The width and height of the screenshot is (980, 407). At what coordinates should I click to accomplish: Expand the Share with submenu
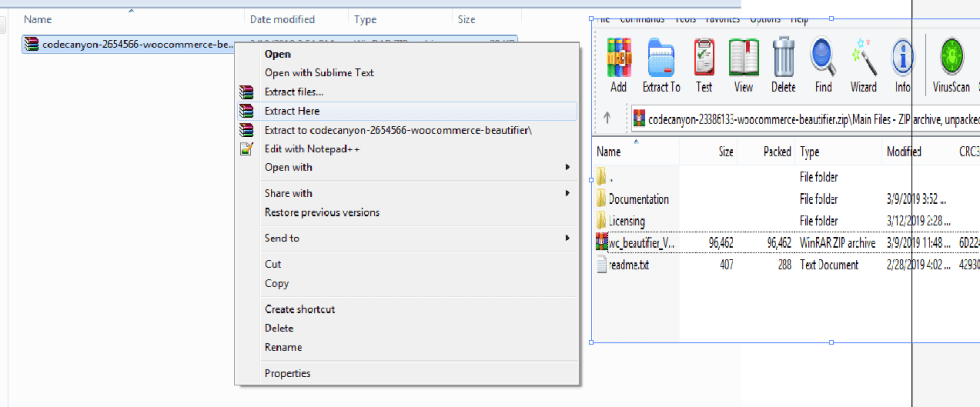406,193
